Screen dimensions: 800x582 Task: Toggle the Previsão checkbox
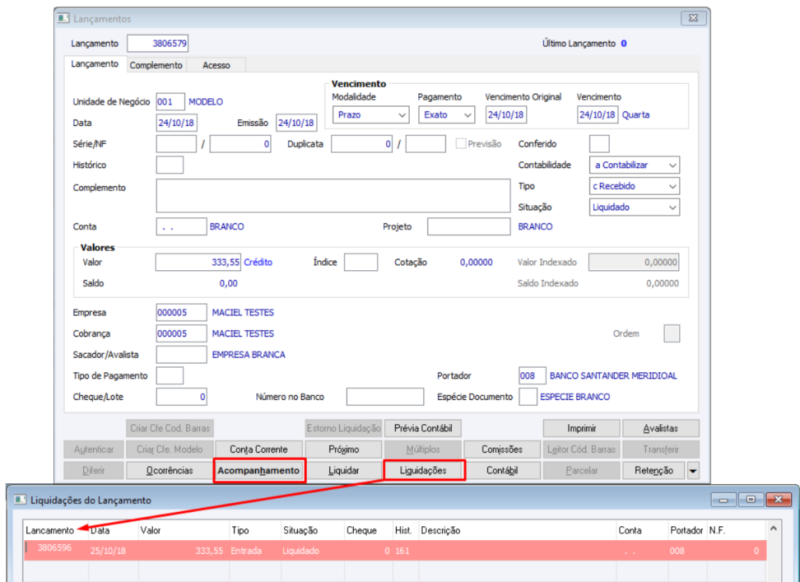[461, 144]
